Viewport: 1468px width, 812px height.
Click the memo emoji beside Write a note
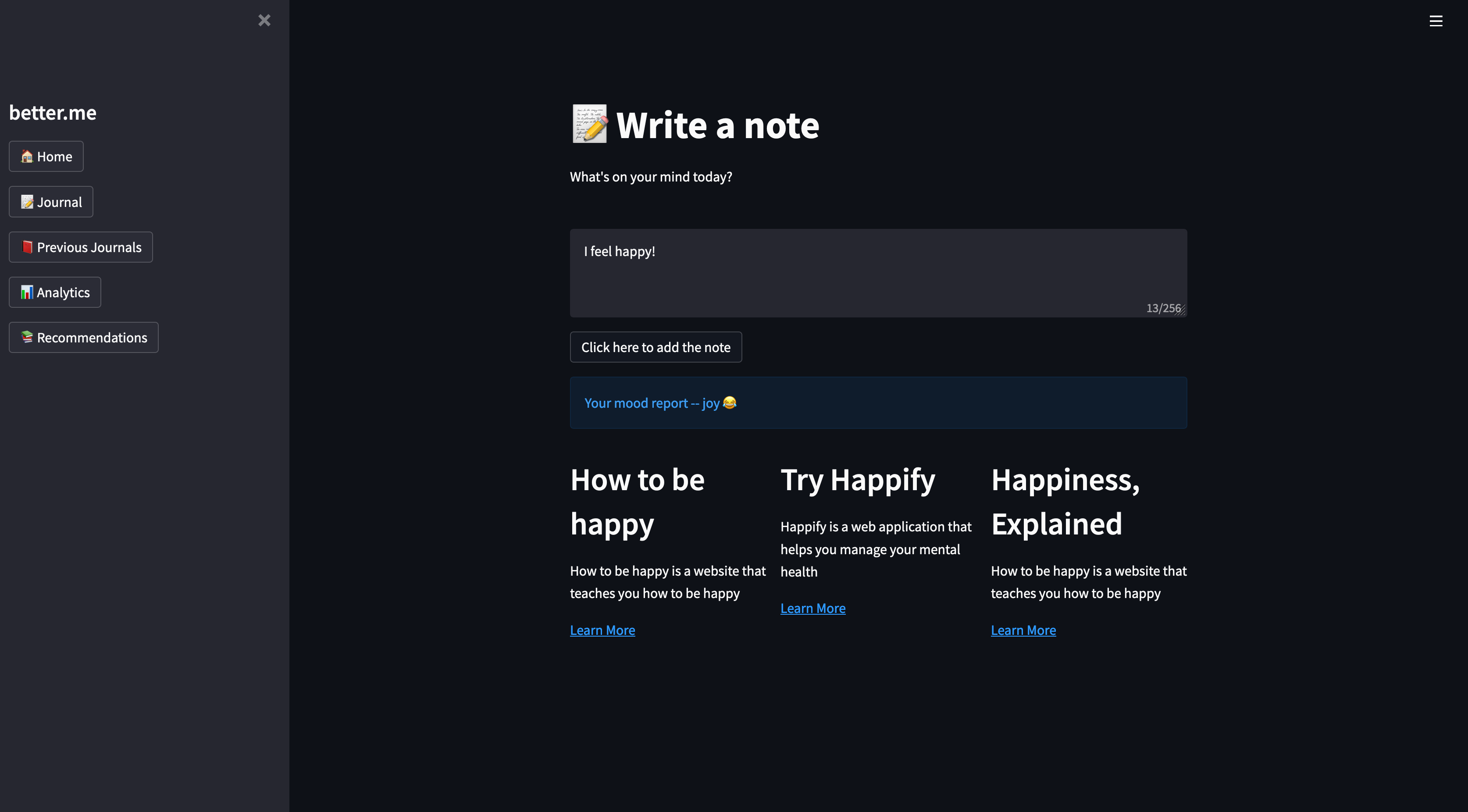click(x=590, y=124)
